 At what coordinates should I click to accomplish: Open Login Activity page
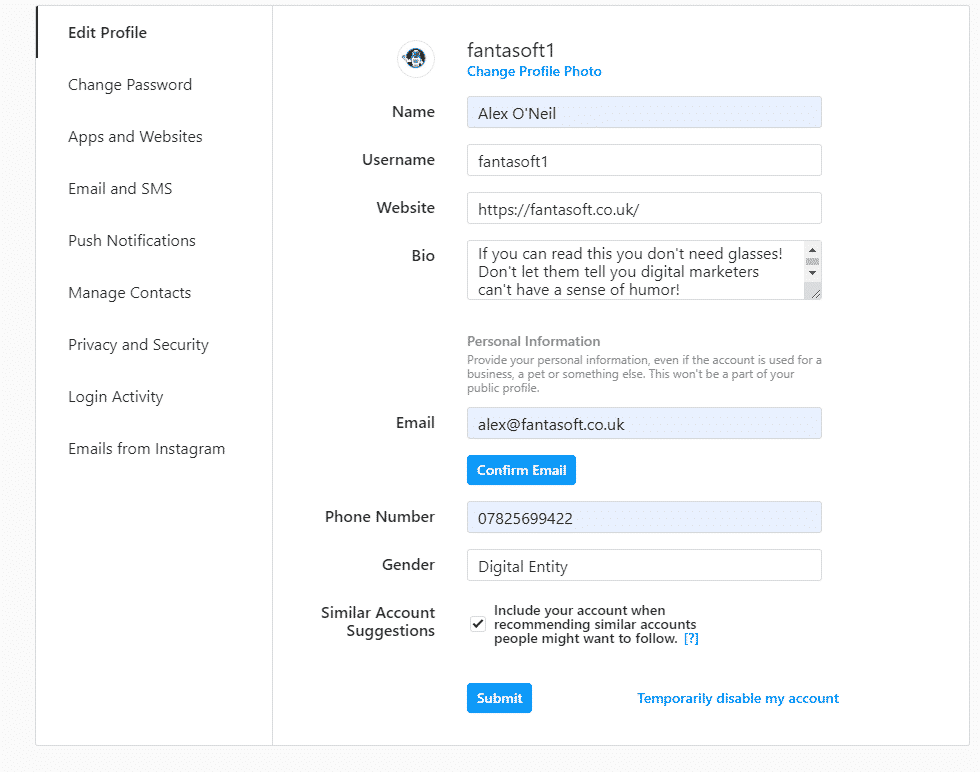116,397
